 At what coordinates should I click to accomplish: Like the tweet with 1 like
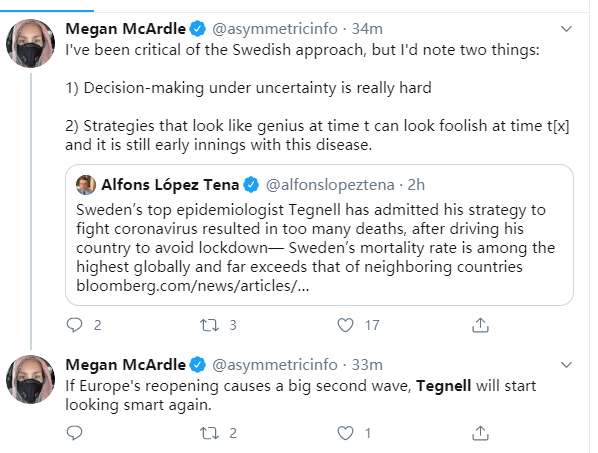pyautogui.click(x=346, y=433)
